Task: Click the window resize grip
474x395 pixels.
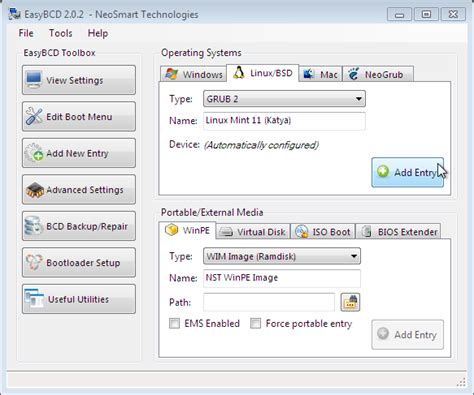Action: click(x=461, y=382)
